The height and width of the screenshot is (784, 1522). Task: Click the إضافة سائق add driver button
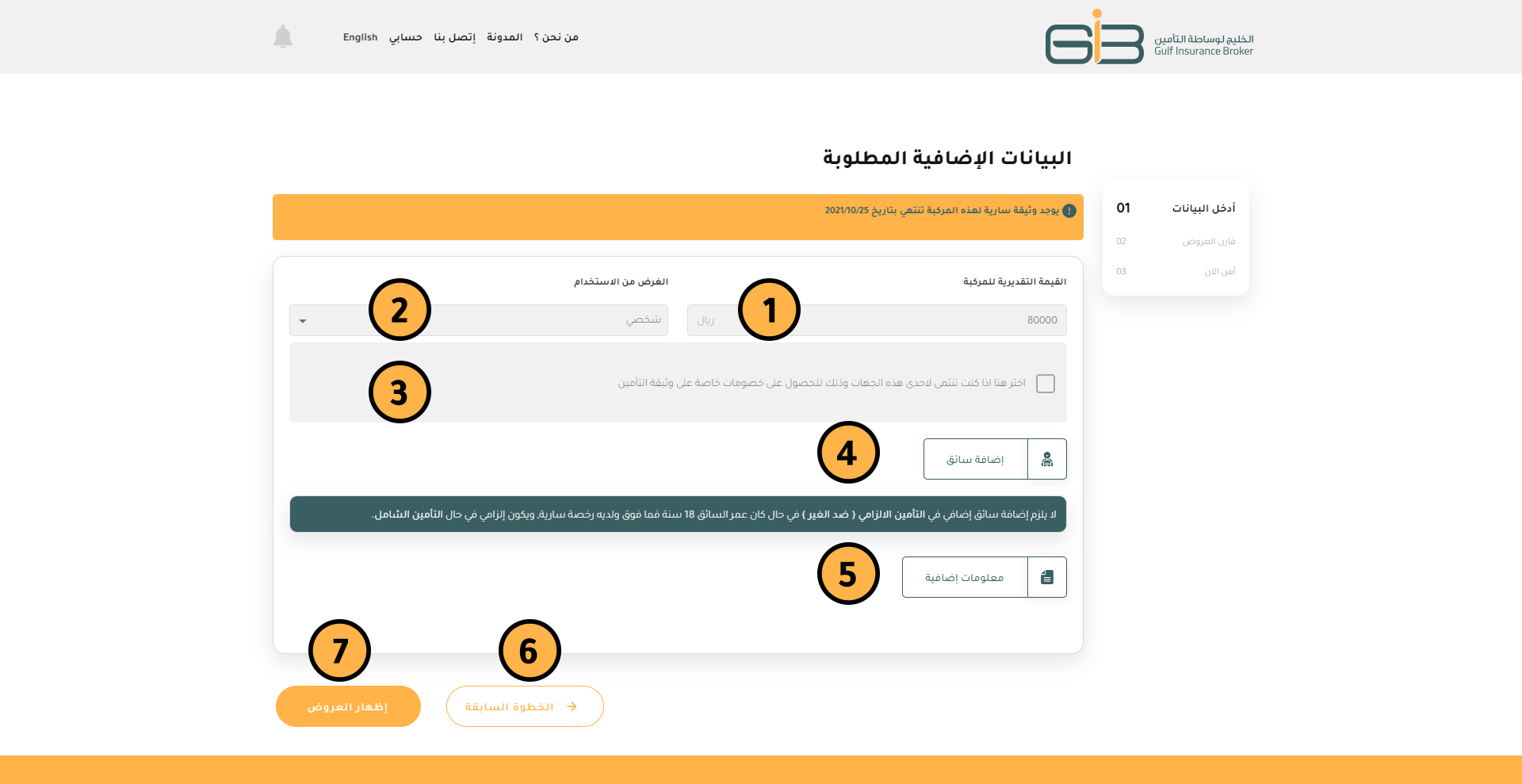(x=975, y=459)
